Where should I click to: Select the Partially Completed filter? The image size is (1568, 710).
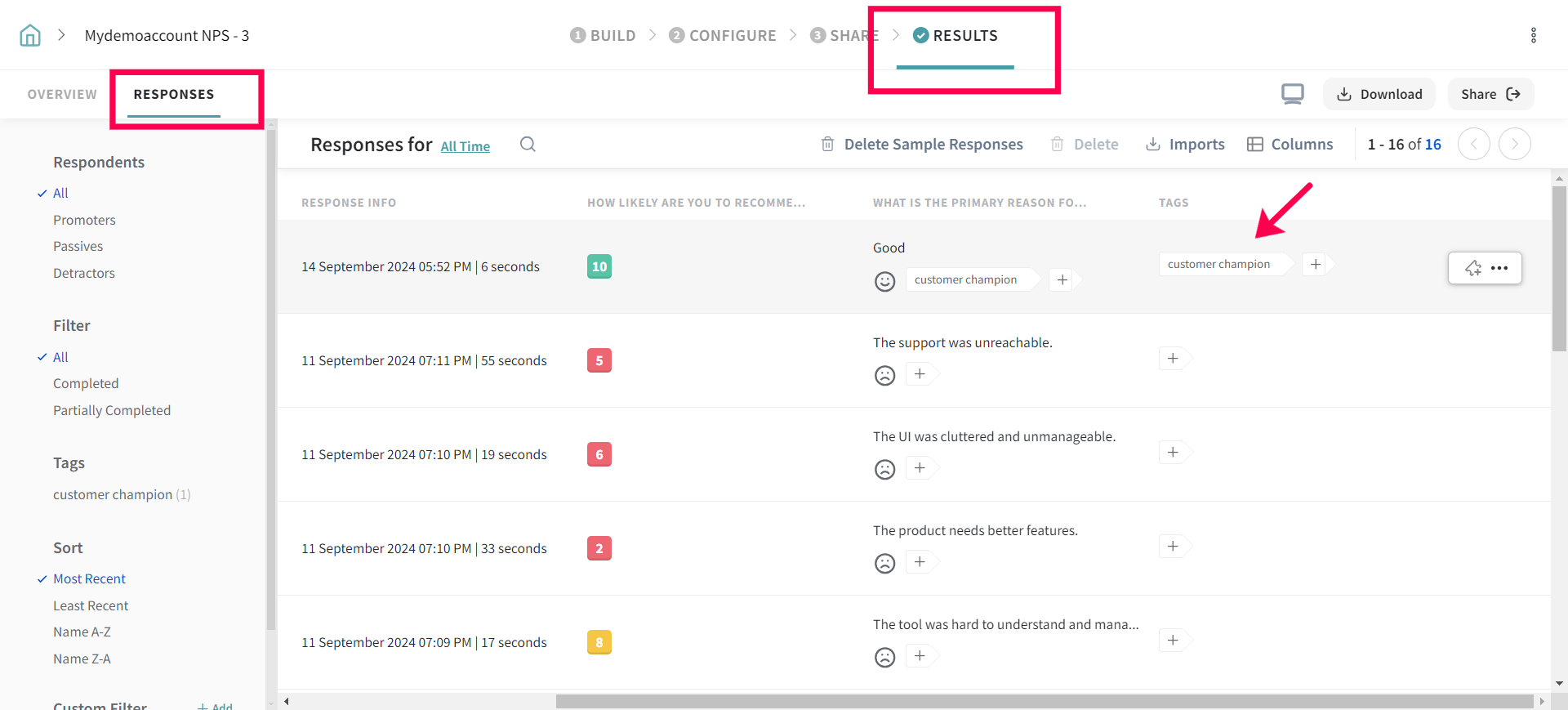tap(112, 410)
